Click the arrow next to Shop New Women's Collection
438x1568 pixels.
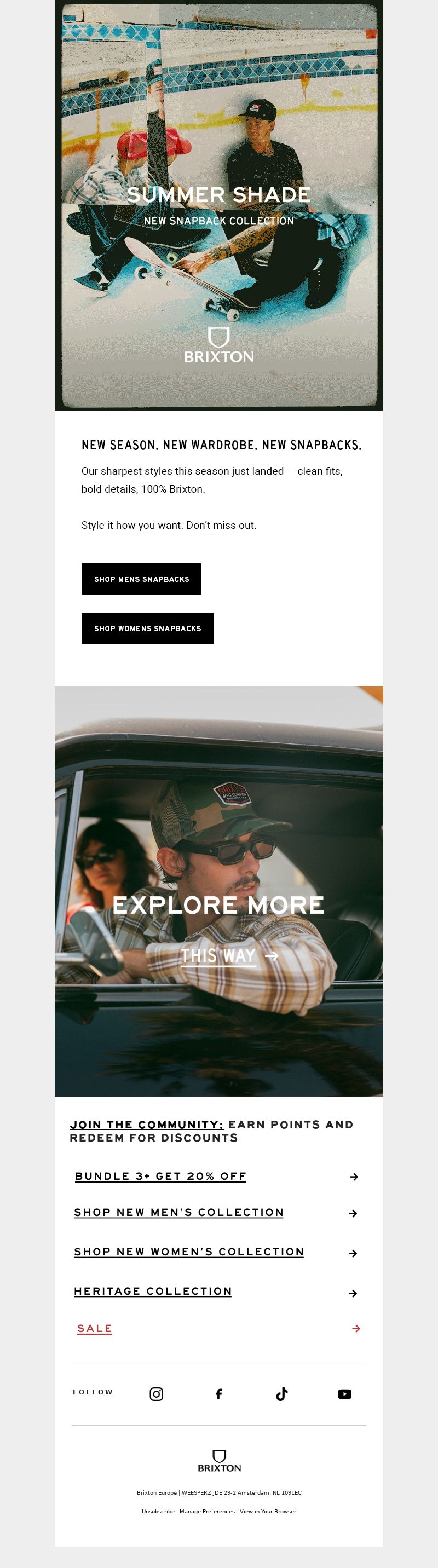point(353,1253)
